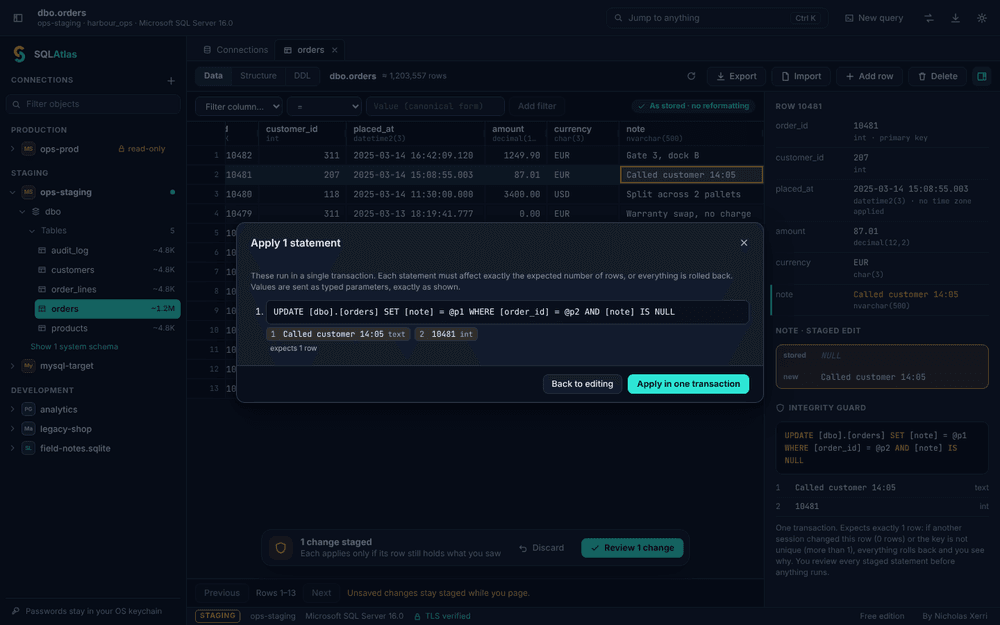Click the Integrity Guard shield icon

(x=780, y=408)
